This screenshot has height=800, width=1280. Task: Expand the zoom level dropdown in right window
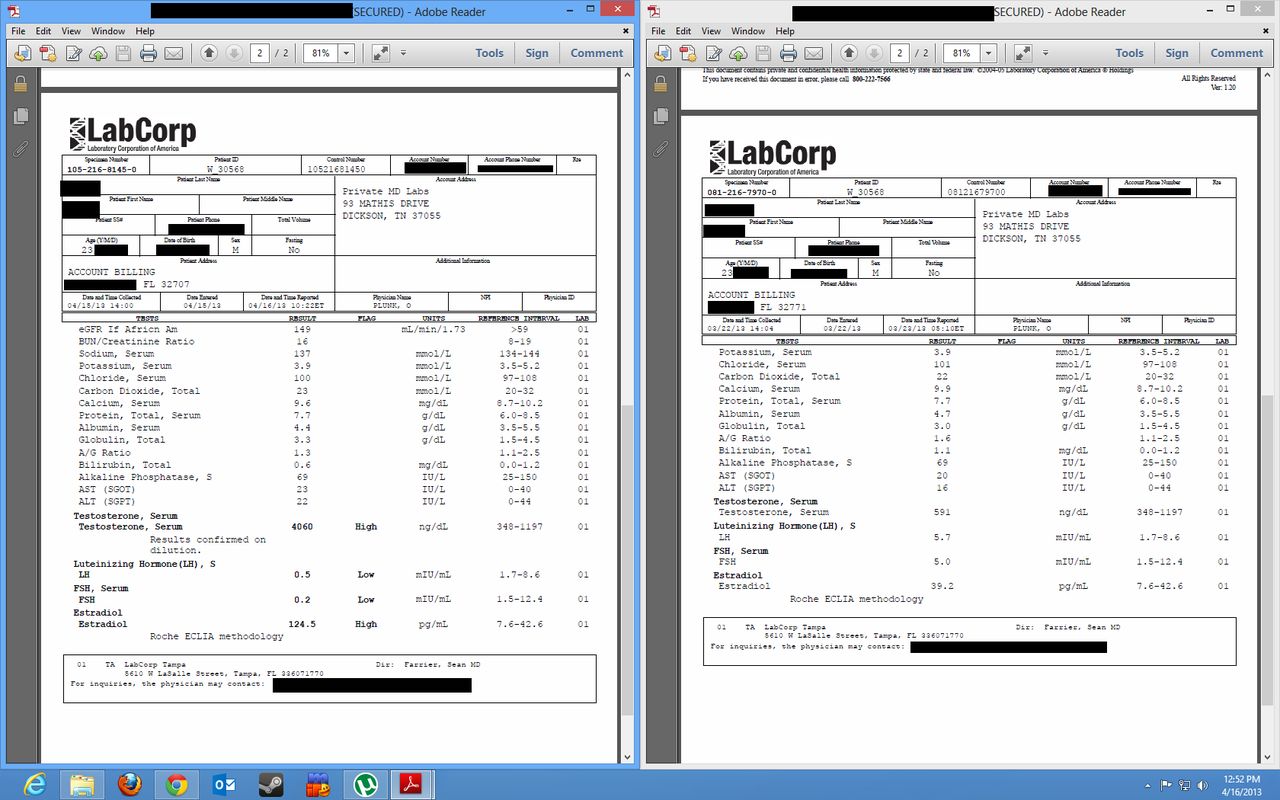987,53
